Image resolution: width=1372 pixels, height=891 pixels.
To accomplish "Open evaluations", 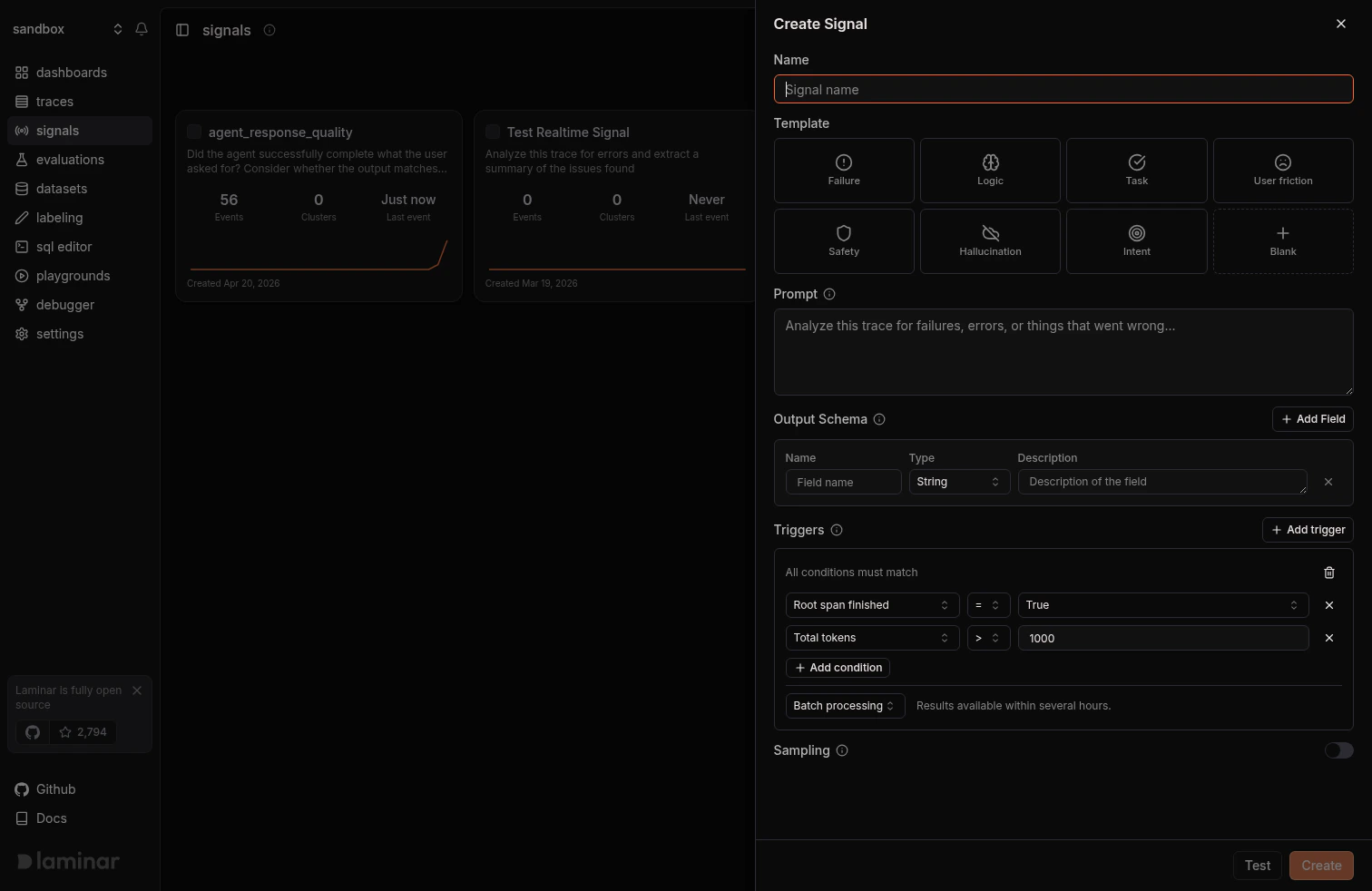I will point(80,160).
